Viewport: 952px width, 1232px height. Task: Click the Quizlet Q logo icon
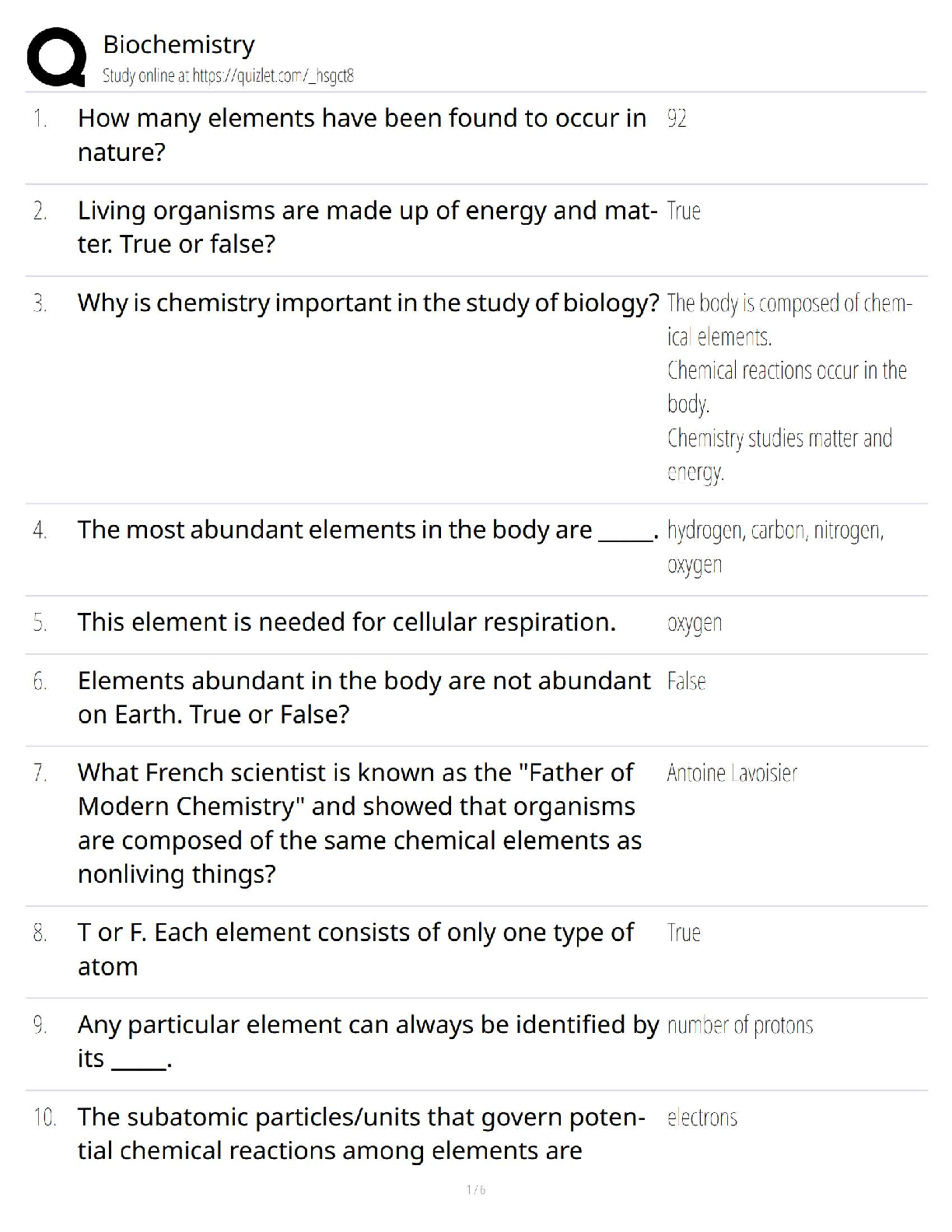point(56,57)
